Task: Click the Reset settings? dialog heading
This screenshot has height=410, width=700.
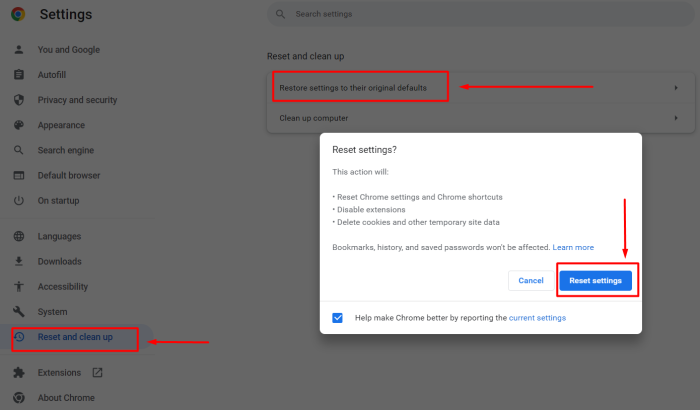Action: pyautogui.click(x=364, y=150)
